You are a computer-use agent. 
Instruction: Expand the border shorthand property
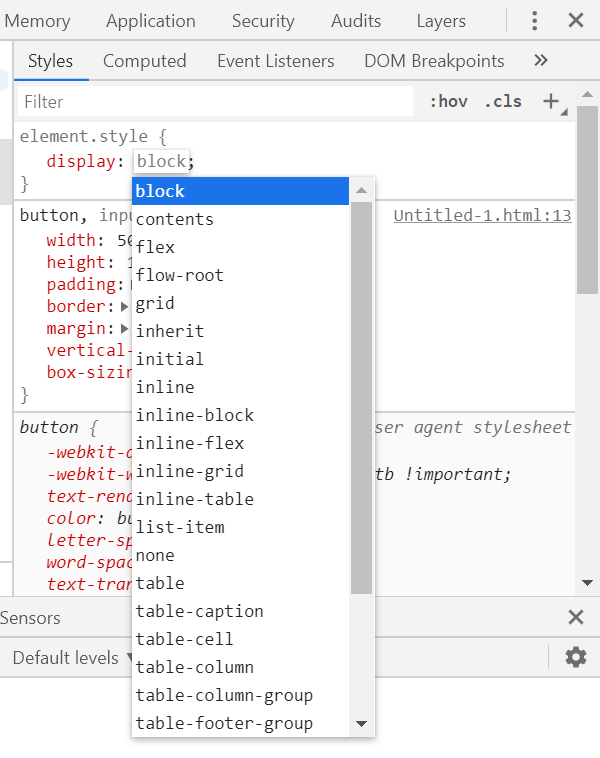[x=125, y=306]
